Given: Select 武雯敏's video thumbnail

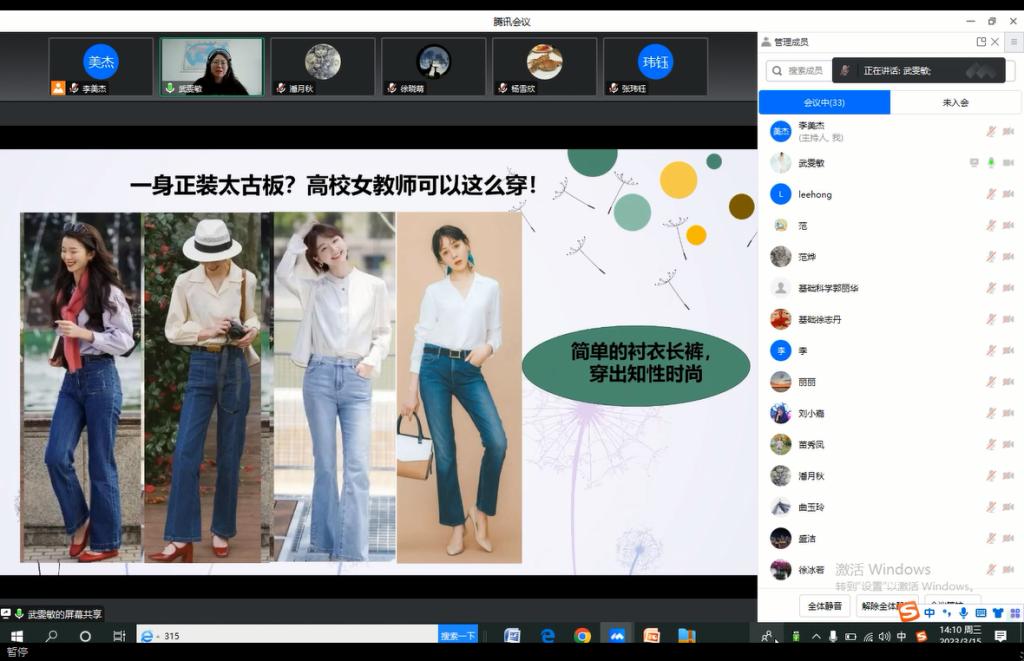Looking at the screenshot, I should (x=212, y=67).
